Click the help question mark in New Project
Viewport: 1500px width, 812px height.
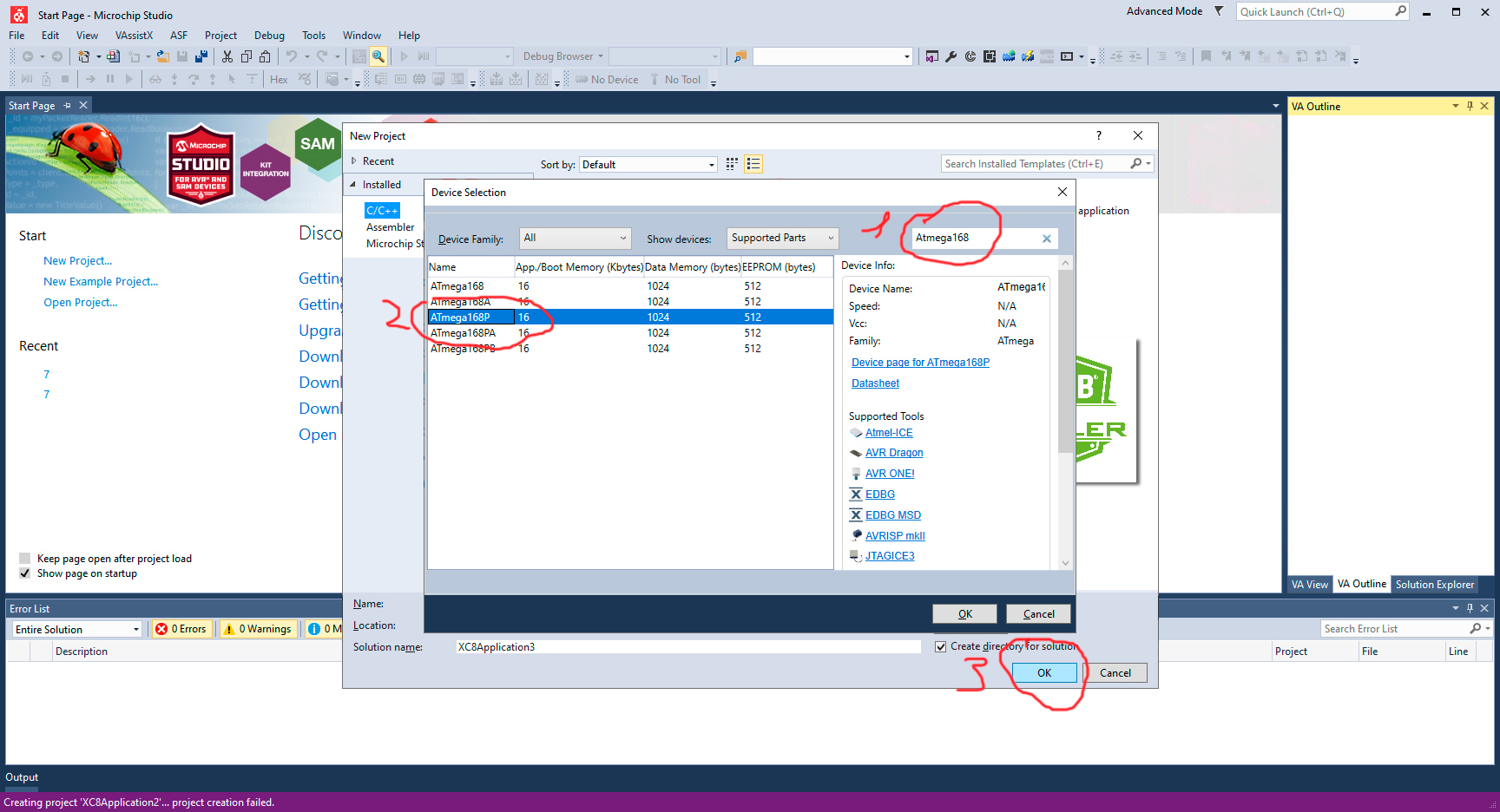[x=1099, y=135]
